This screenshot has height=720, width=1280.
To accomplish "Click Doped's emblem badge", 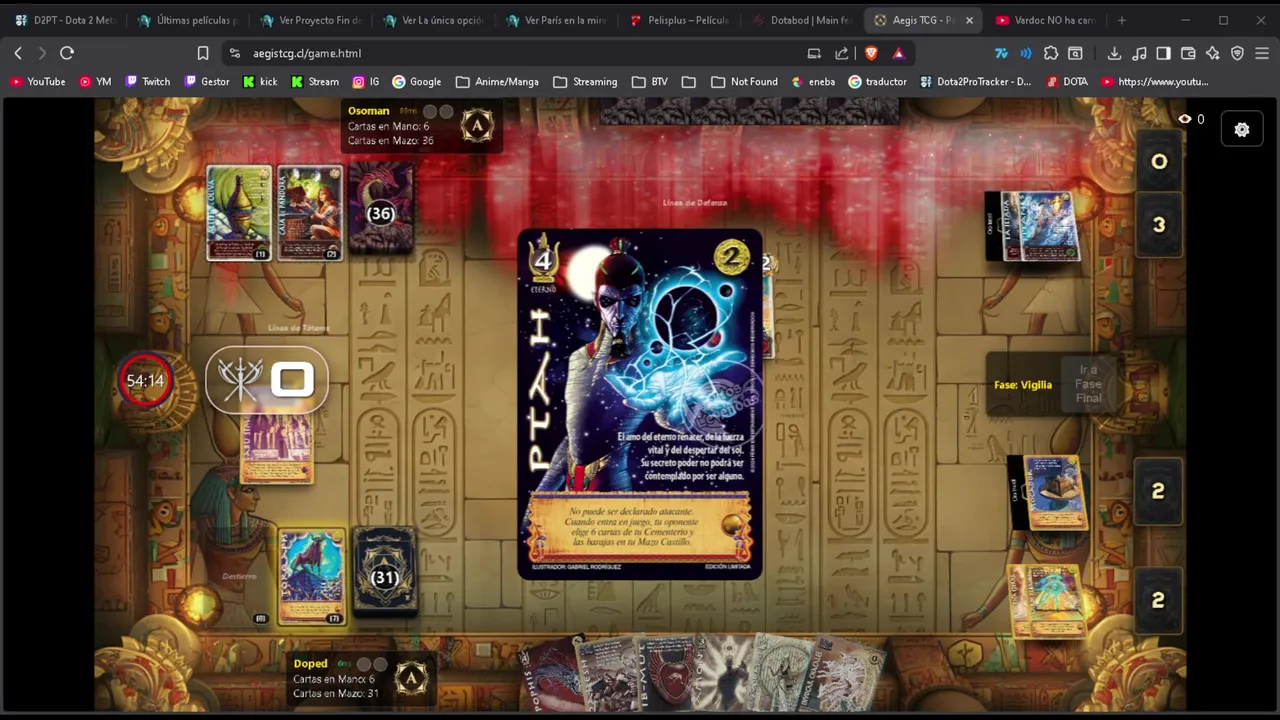I will (x=411, y=678).
